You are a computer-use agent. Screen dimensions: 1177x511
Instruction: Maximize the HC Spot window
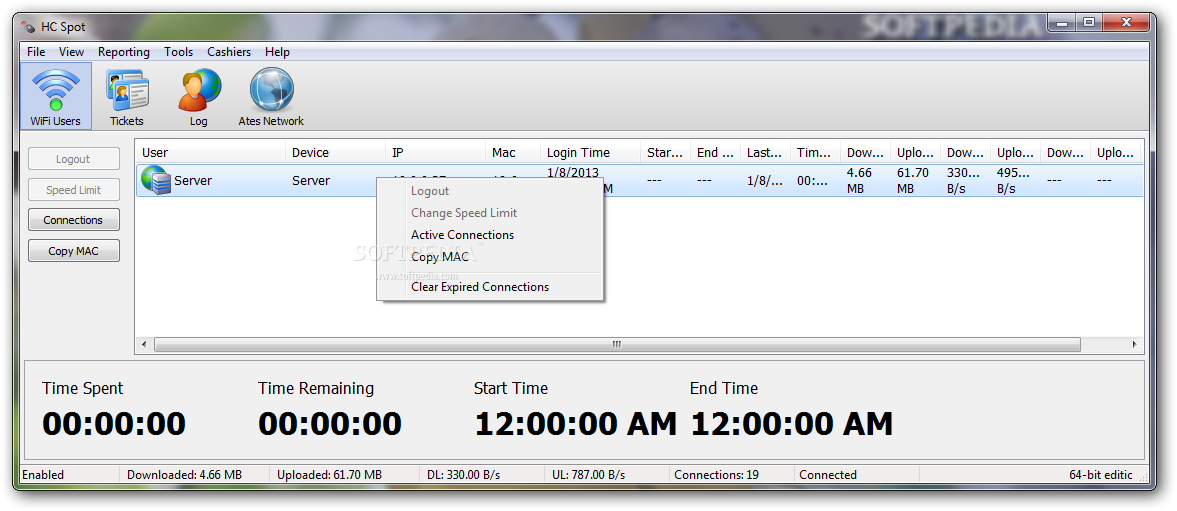tap(1088, 23)
